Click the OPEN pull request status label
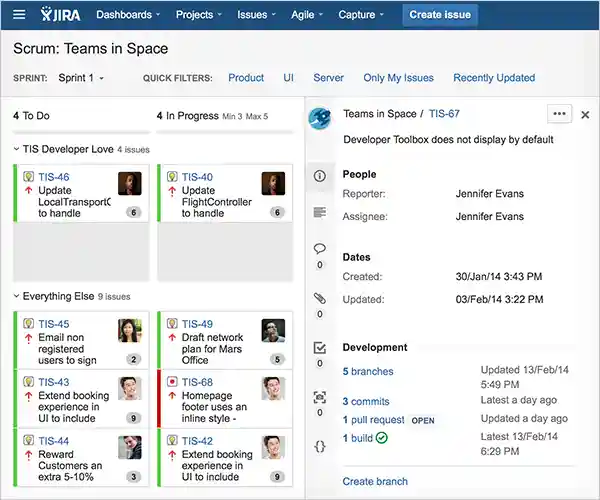 [423, 420]
